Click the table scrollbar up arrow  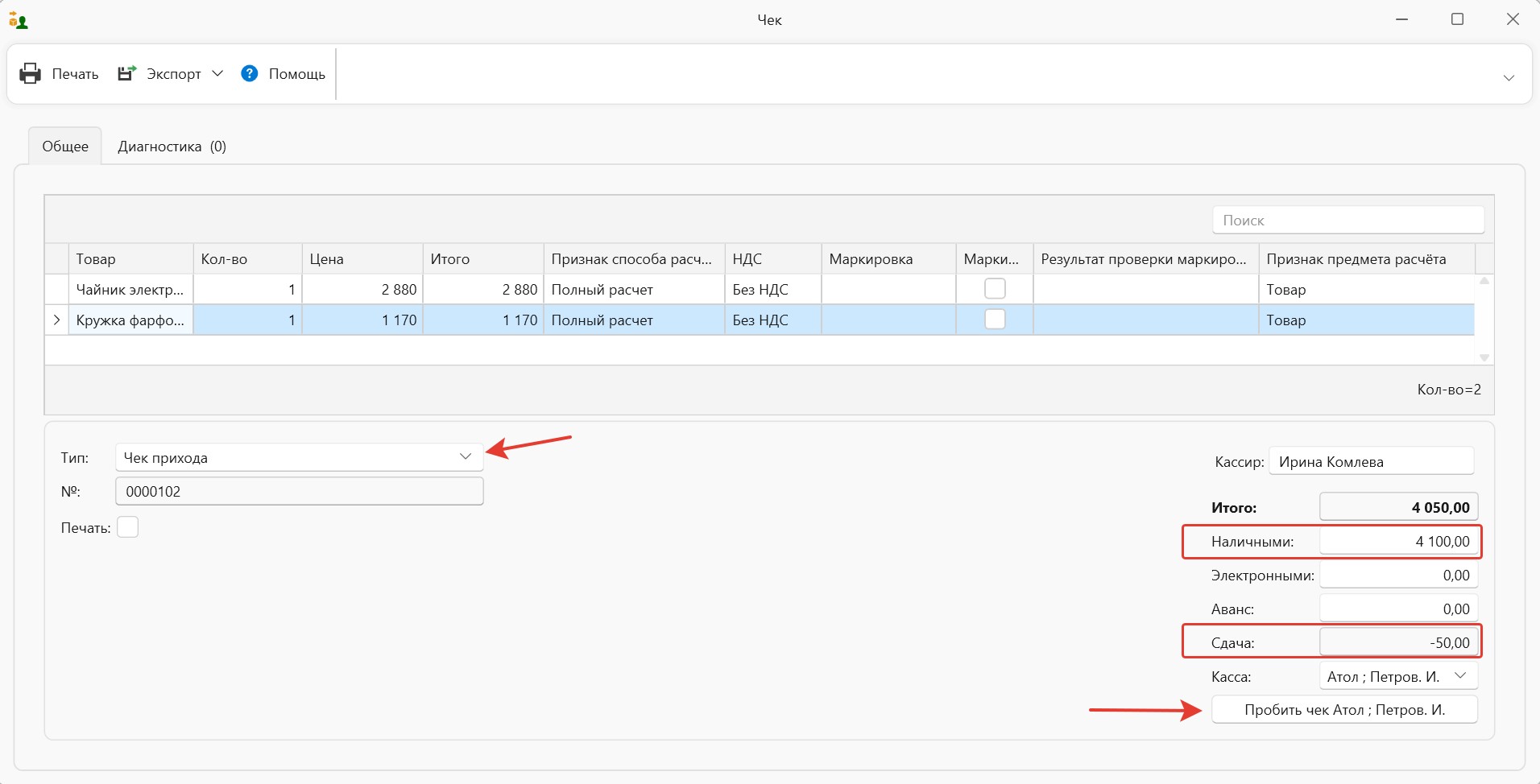pos(1484,281)
